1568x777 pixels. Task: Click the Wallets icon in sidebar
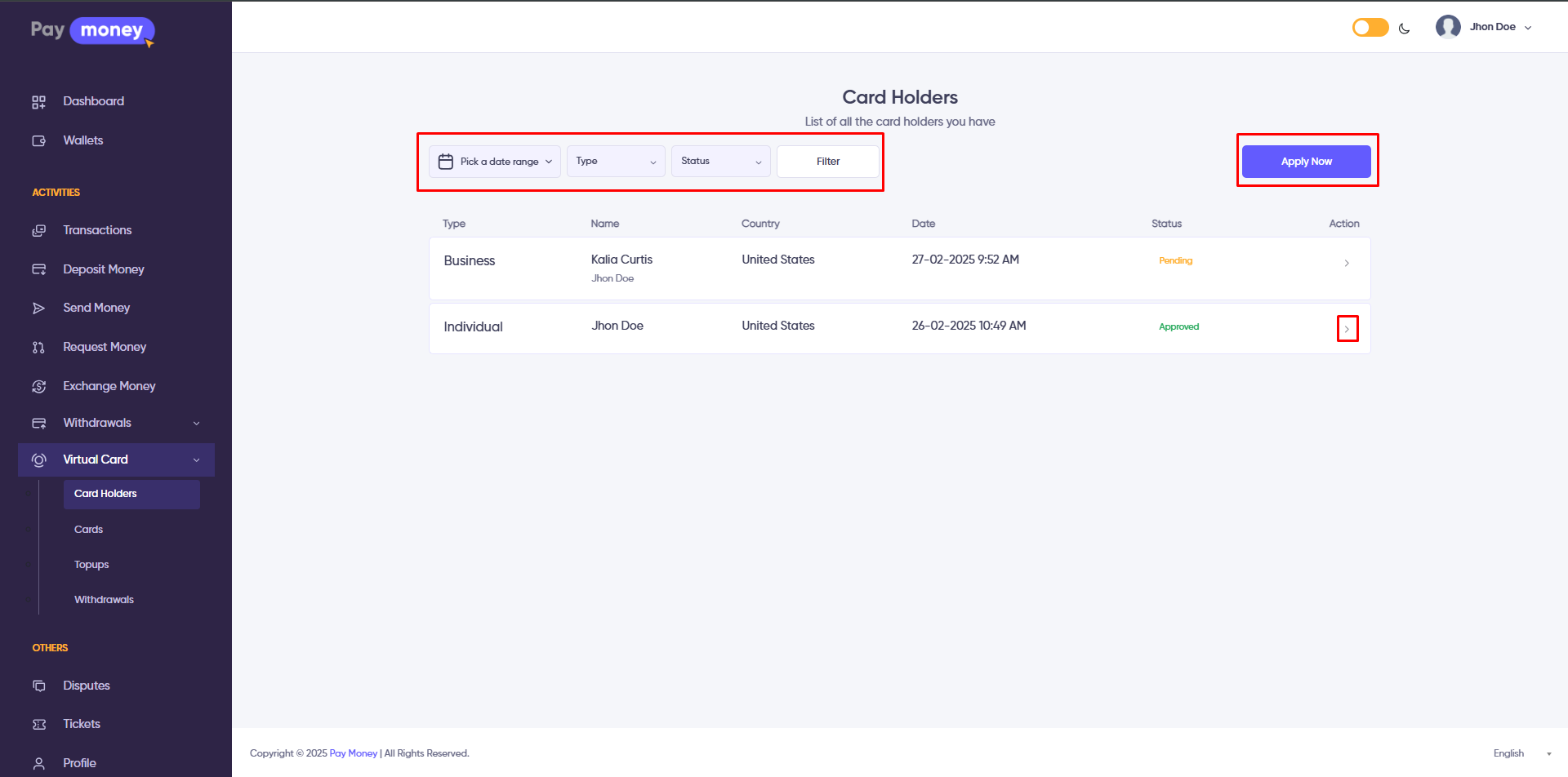point(38,141)
